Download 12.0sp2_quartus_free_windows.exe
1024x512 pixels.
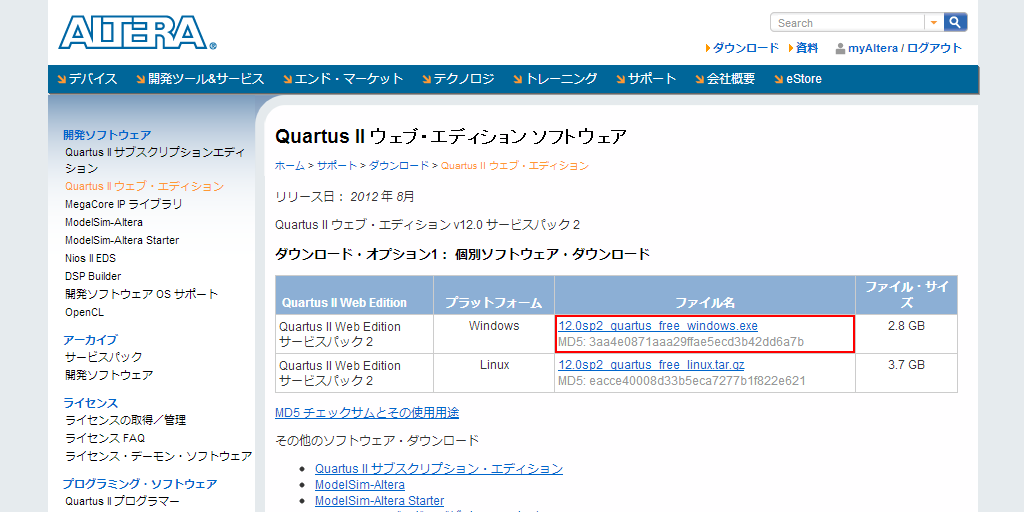click(x=658, y=326)
